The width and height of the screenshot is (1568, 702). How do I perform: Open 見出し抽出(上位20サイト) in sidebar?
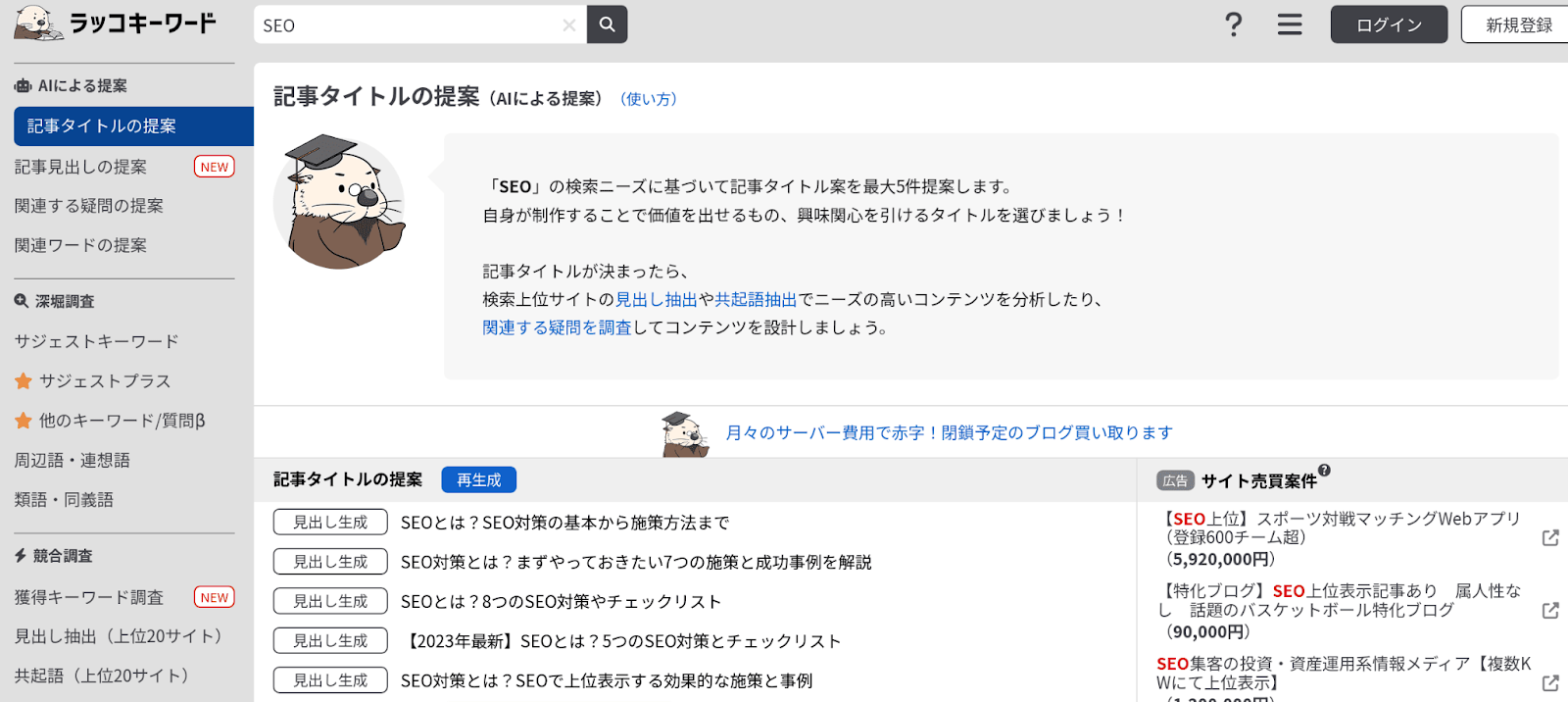[x=119, y=636]
